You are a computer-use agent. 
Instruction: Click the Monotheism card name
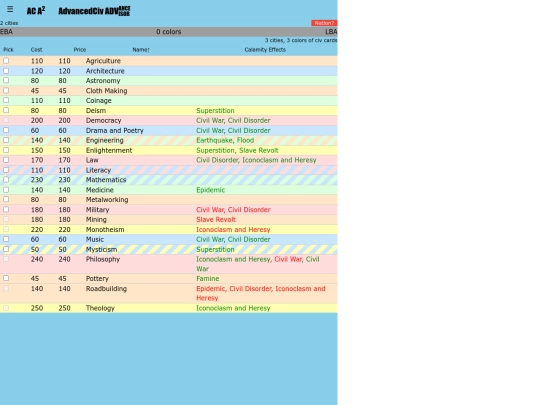[105, 230]
